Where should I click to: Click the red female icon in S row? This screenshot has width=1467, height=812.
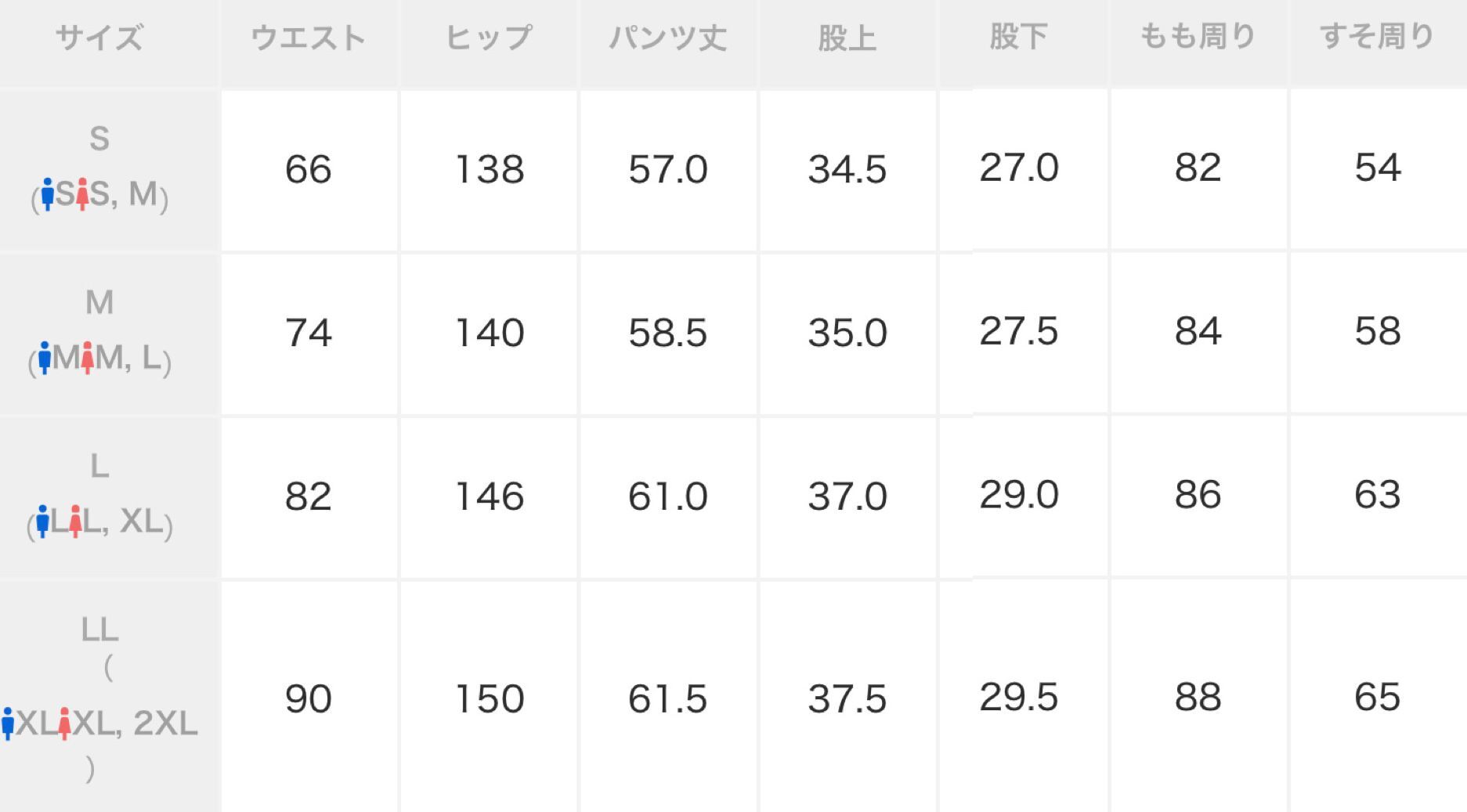82,194
